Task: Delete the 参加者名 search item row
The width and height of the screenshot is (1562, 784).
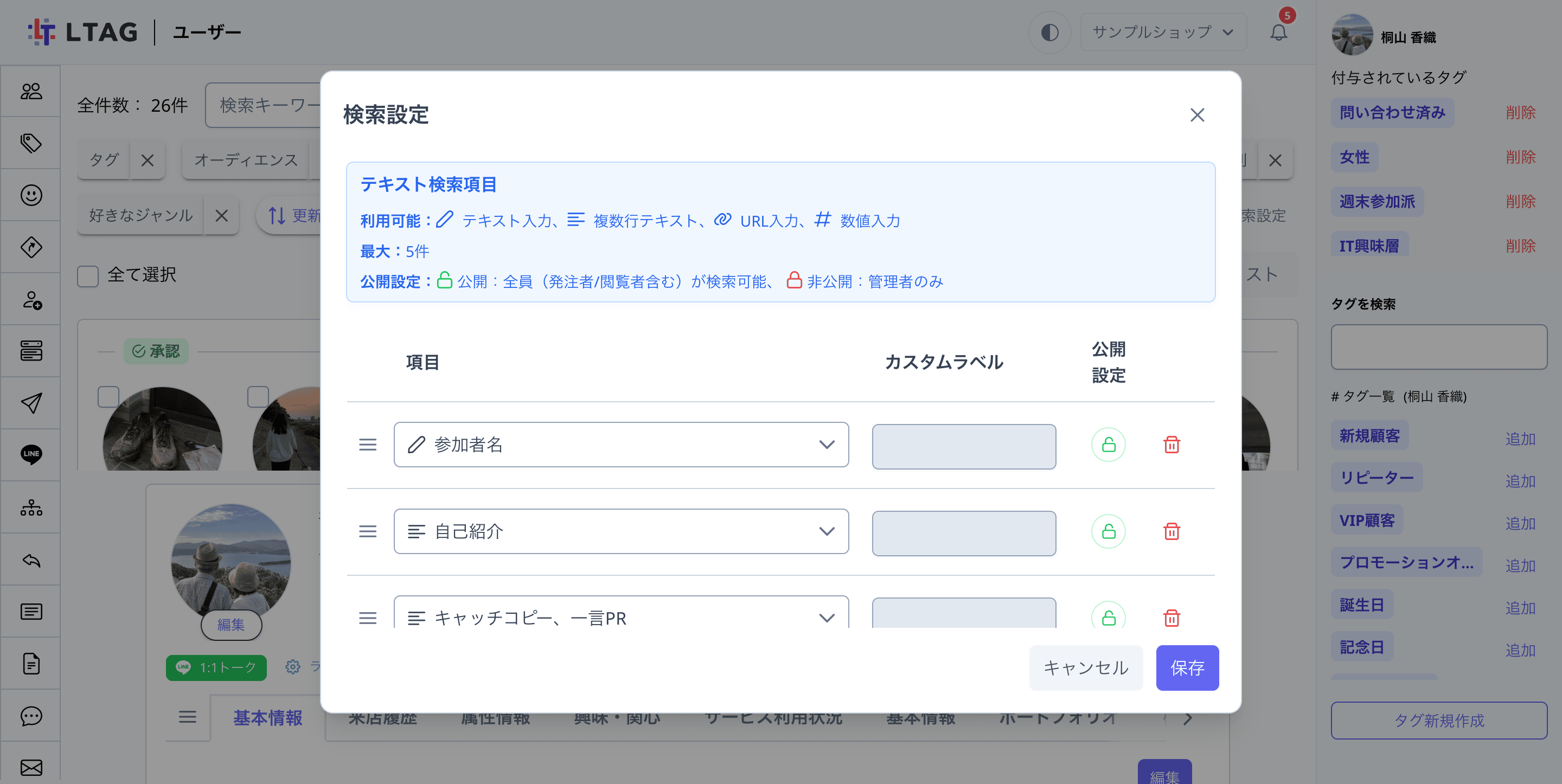Action: point(1171,445)
